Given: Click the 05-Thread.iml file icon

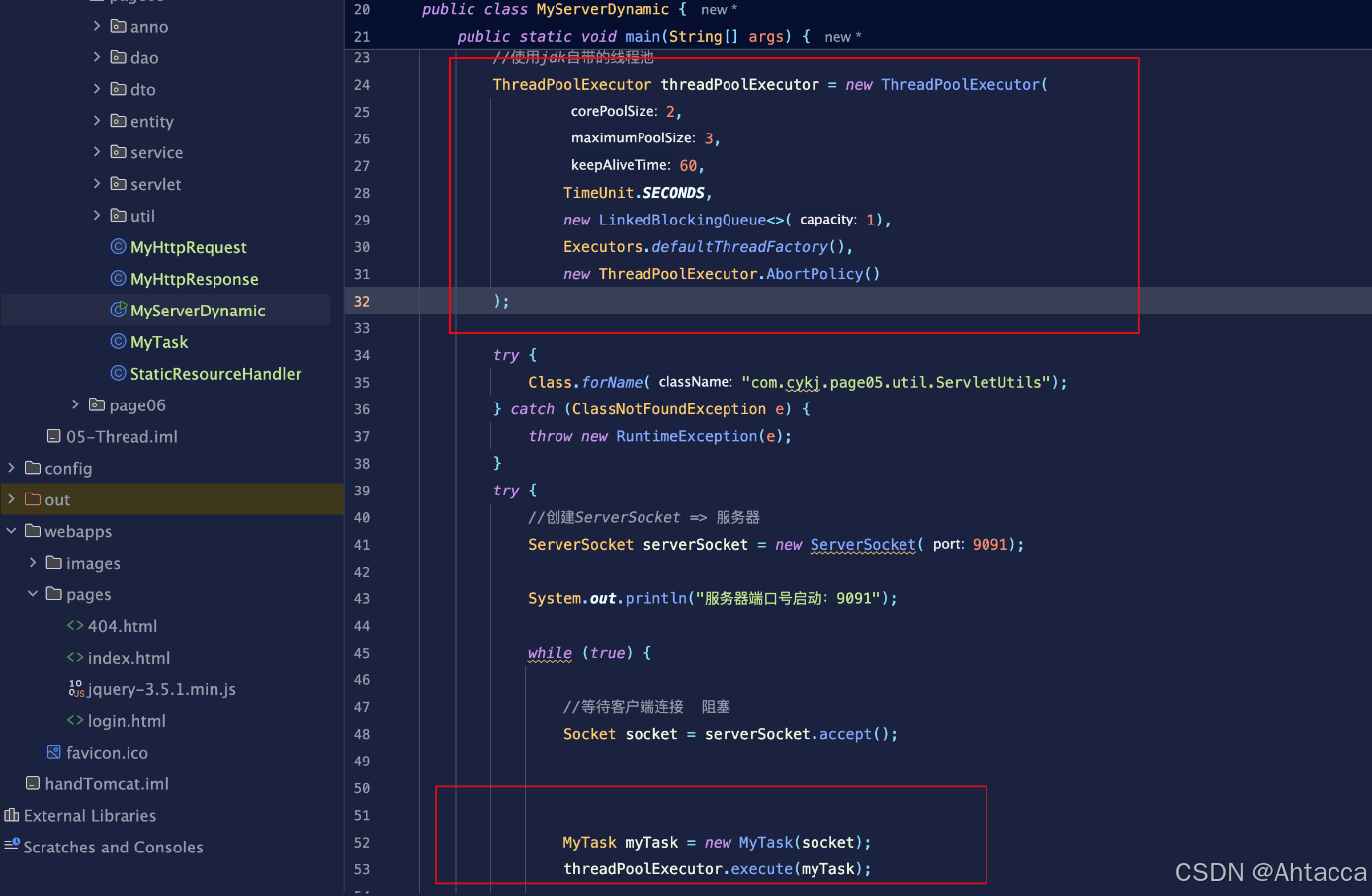Looking at the screenshot, I should [x=54, y=436].
